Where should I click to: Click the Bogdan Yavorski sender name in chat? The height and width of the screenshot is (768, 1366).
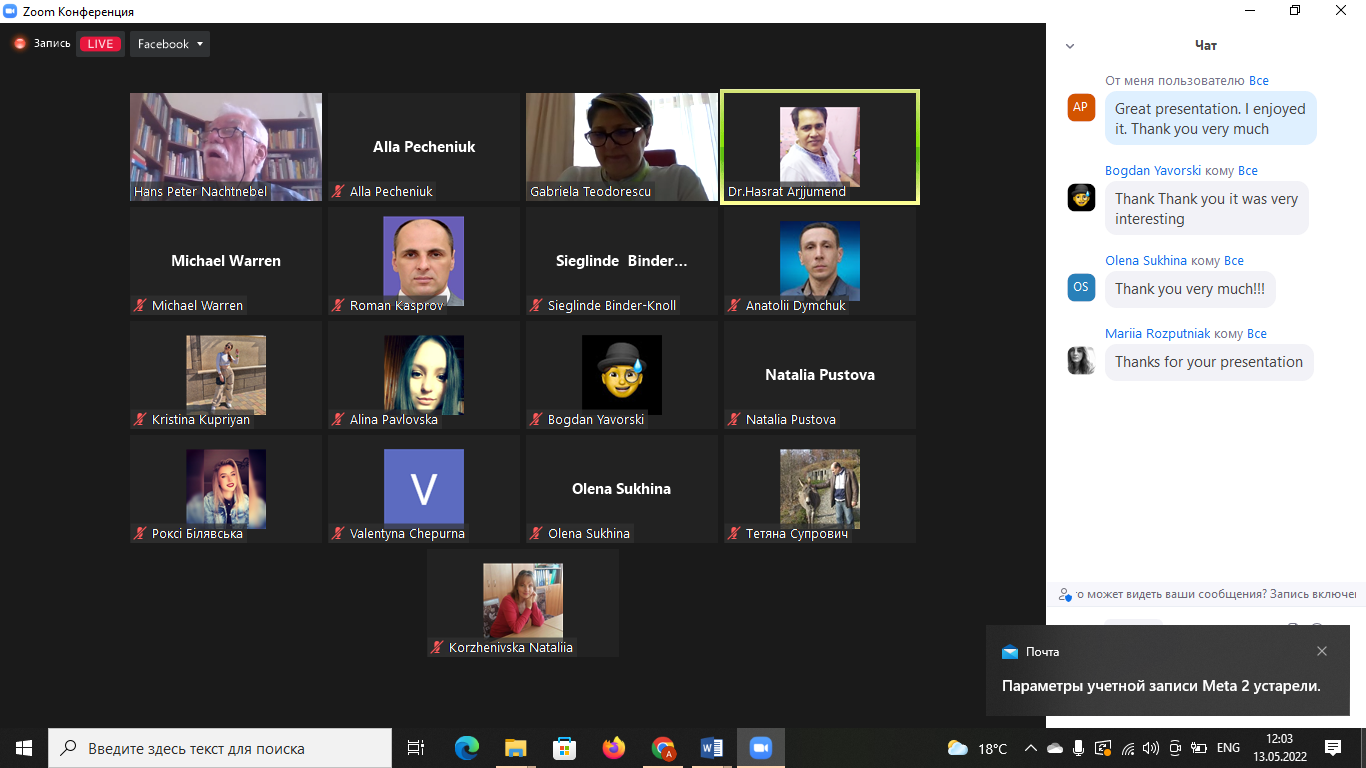(1152, 171)
